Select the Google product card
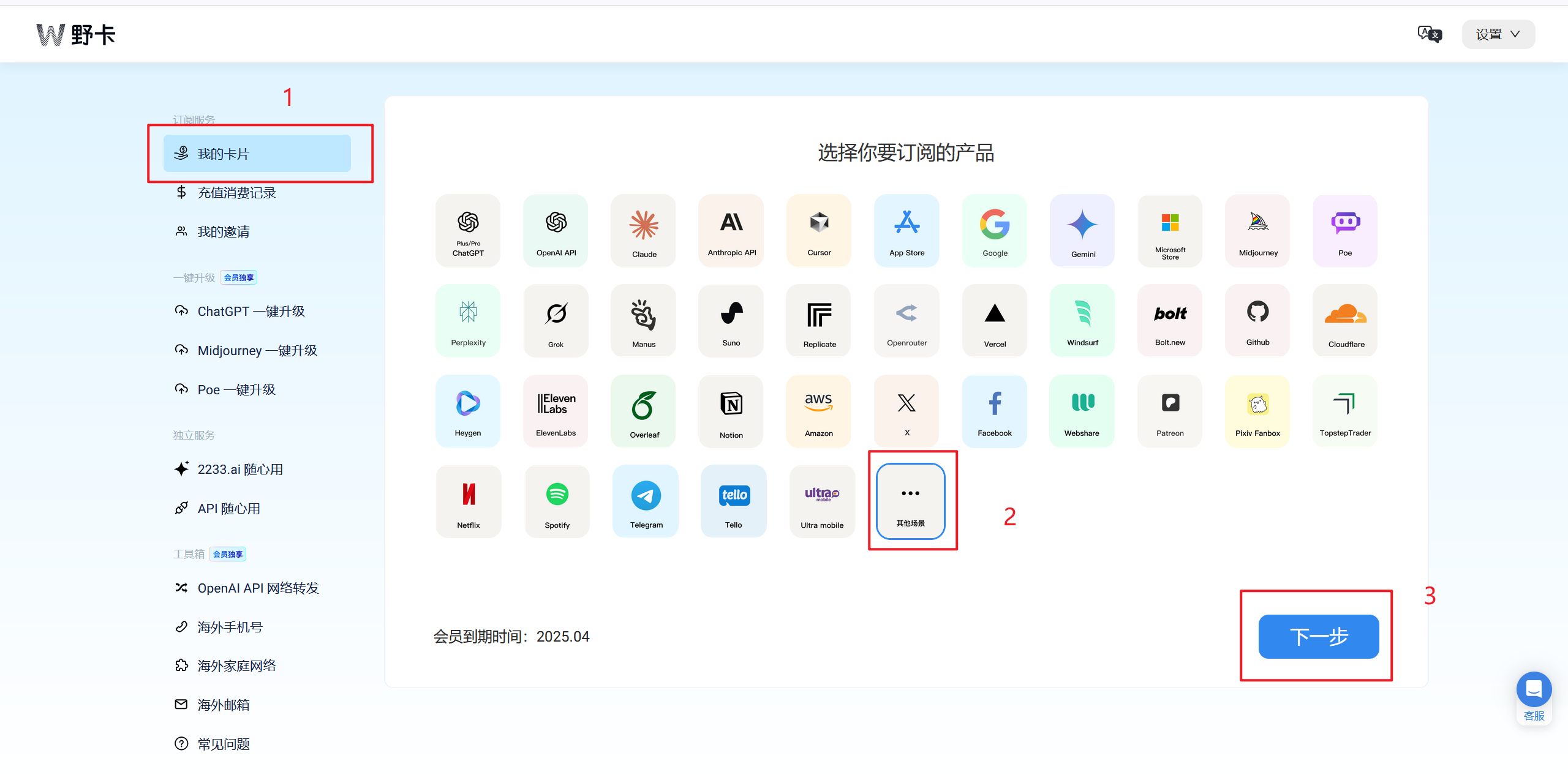This screenshot has width=1568, height=783. tap(995, 231)
